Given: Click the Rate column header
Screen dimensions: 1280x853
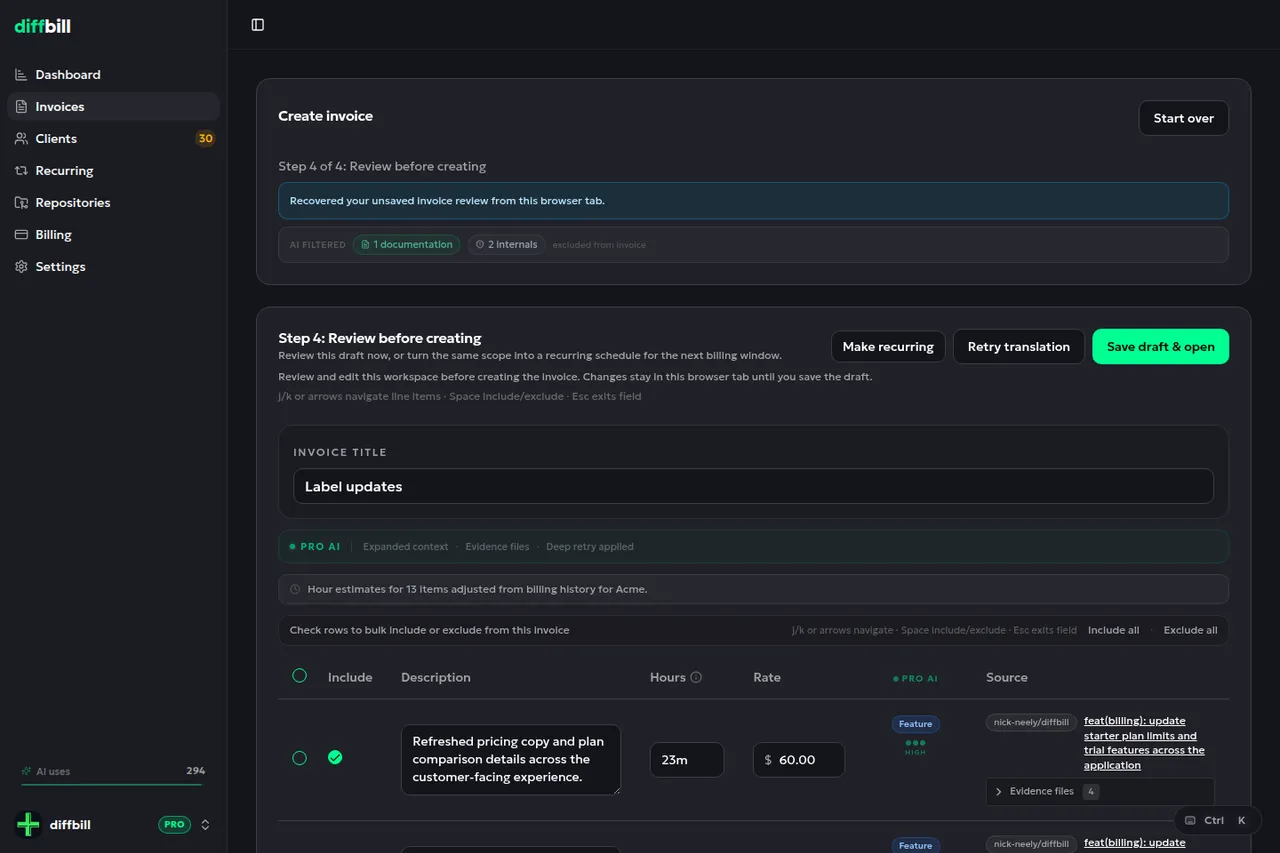Looking at the screenshot, I should pos(766,677).
